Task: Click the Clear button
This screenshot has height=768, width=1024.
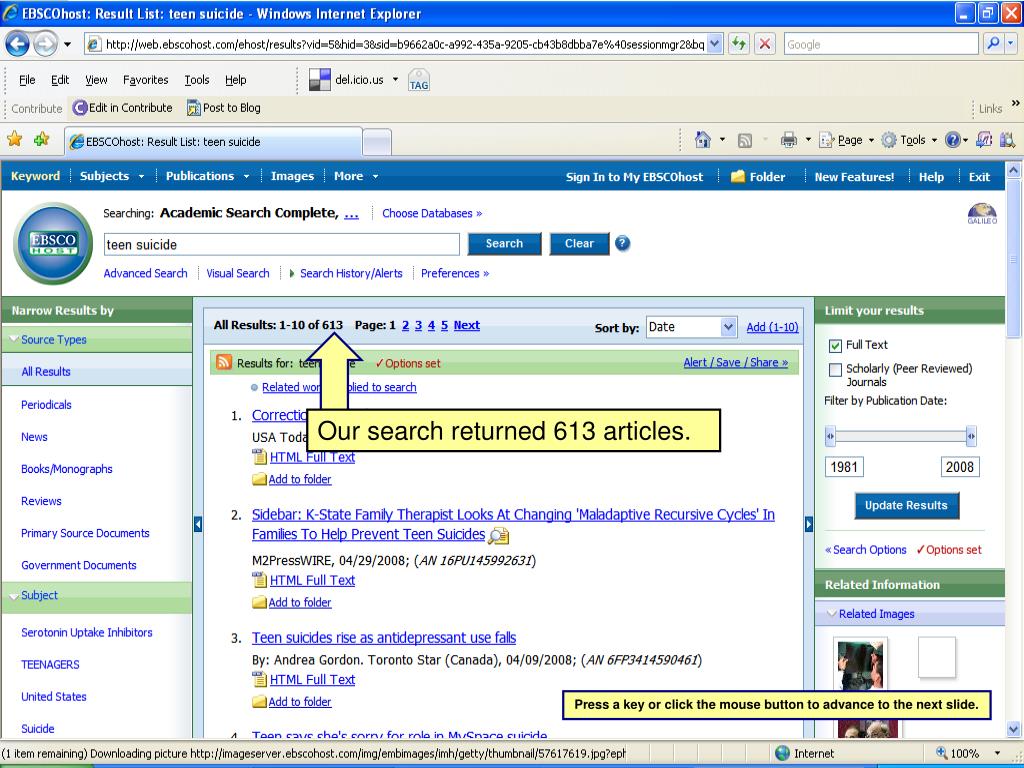Action: coord(579,244)
